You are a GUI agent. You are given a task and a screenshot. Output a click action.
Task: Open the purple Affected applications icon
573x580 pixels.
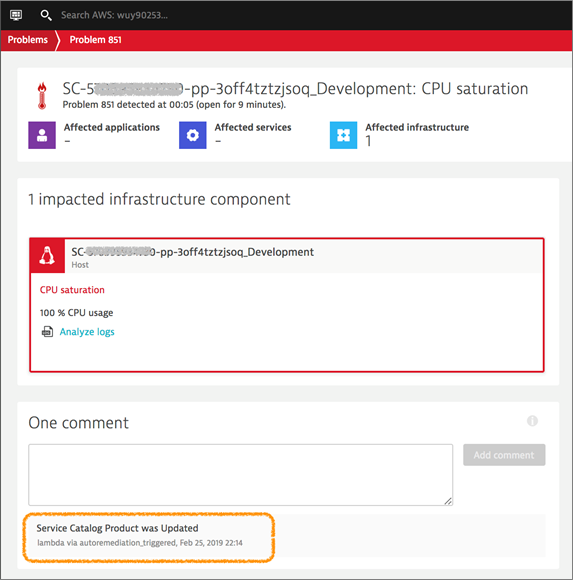pos(42,135)
